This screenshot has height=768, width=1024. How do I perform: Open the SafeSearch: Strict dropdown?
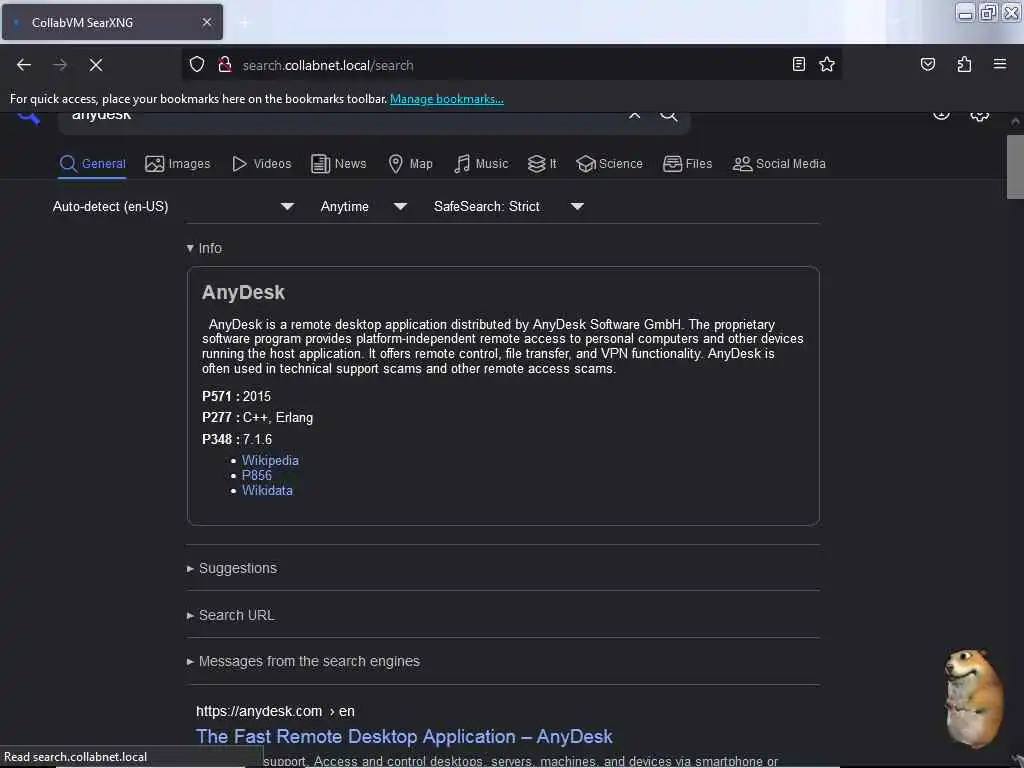[x=509, y=207]
